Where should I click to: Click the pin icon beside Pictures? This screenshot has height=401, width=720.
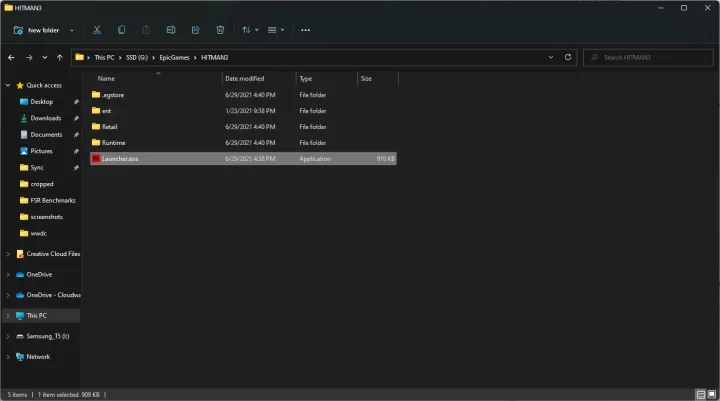coord(76,151)
